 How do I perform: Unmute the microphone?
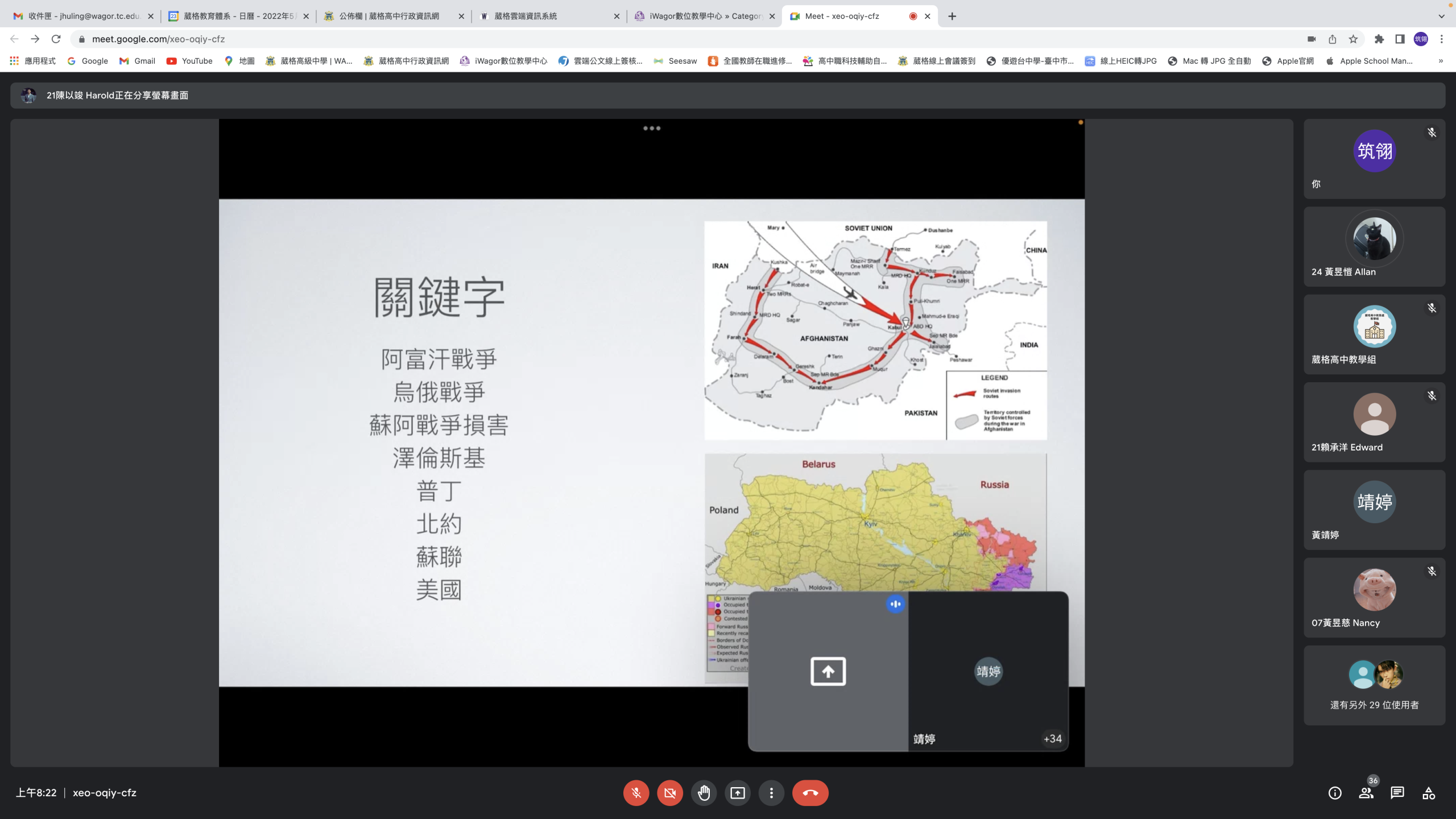636,793
